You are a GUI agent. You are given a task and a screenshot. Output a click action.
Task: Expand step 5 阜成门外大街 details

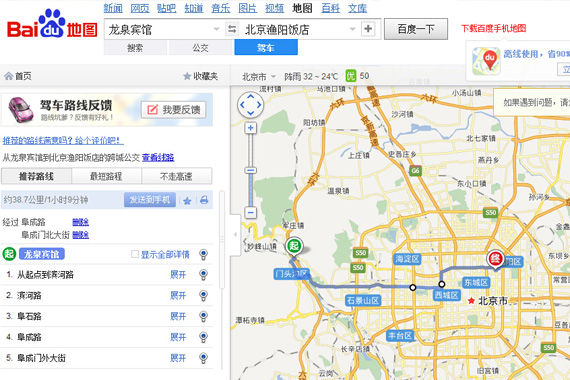[x=178, y=358]
